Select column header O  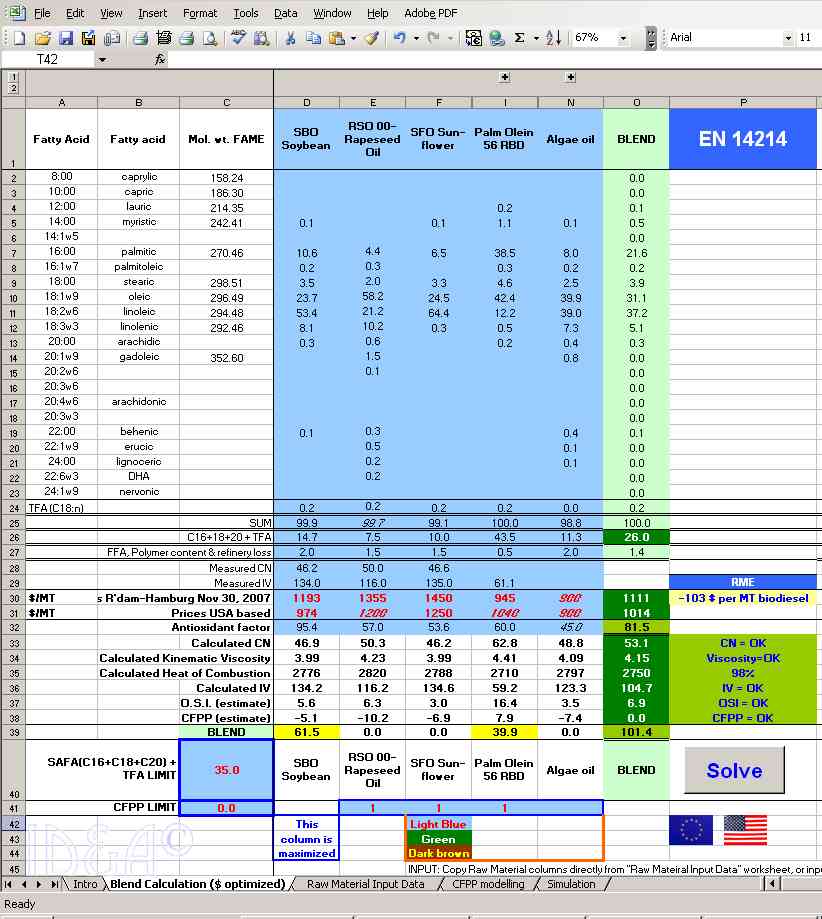tap(636, 103)
